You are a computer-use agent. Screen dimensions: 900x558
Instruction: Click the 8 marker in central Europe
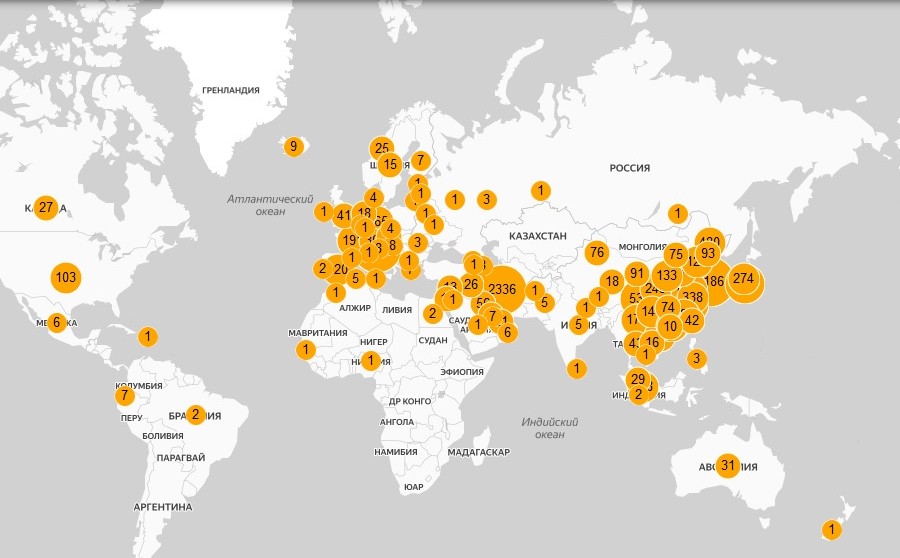click(x=392, y=246)
